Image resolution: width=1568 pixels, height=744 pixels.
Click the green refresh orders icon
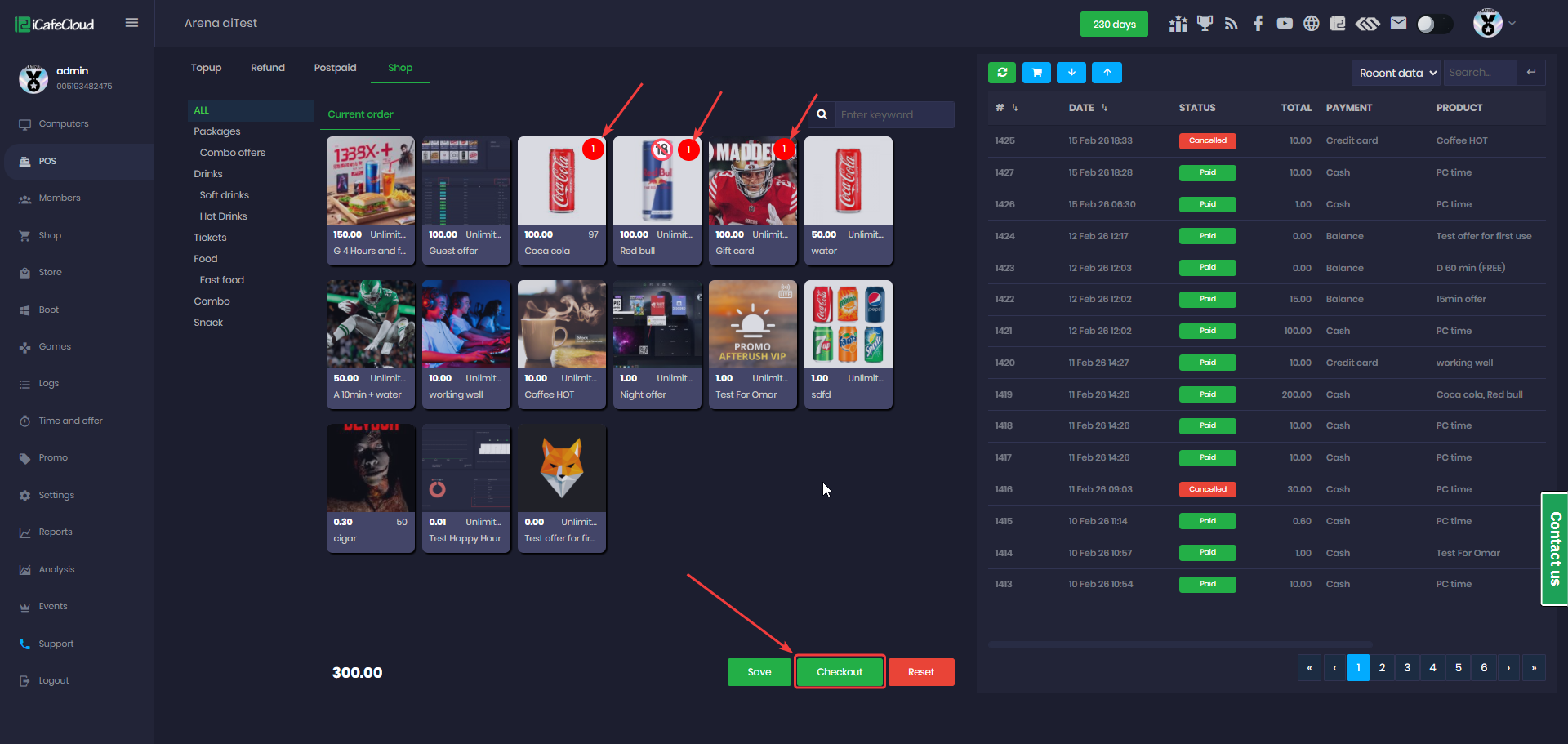pos(1002,73)
